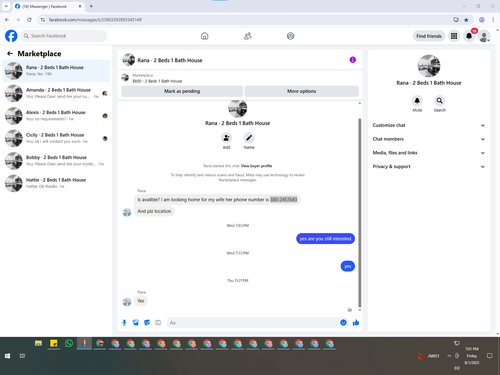
Task: Click the browser address bar
Action: pyautogui.click(x=247, y=20)
